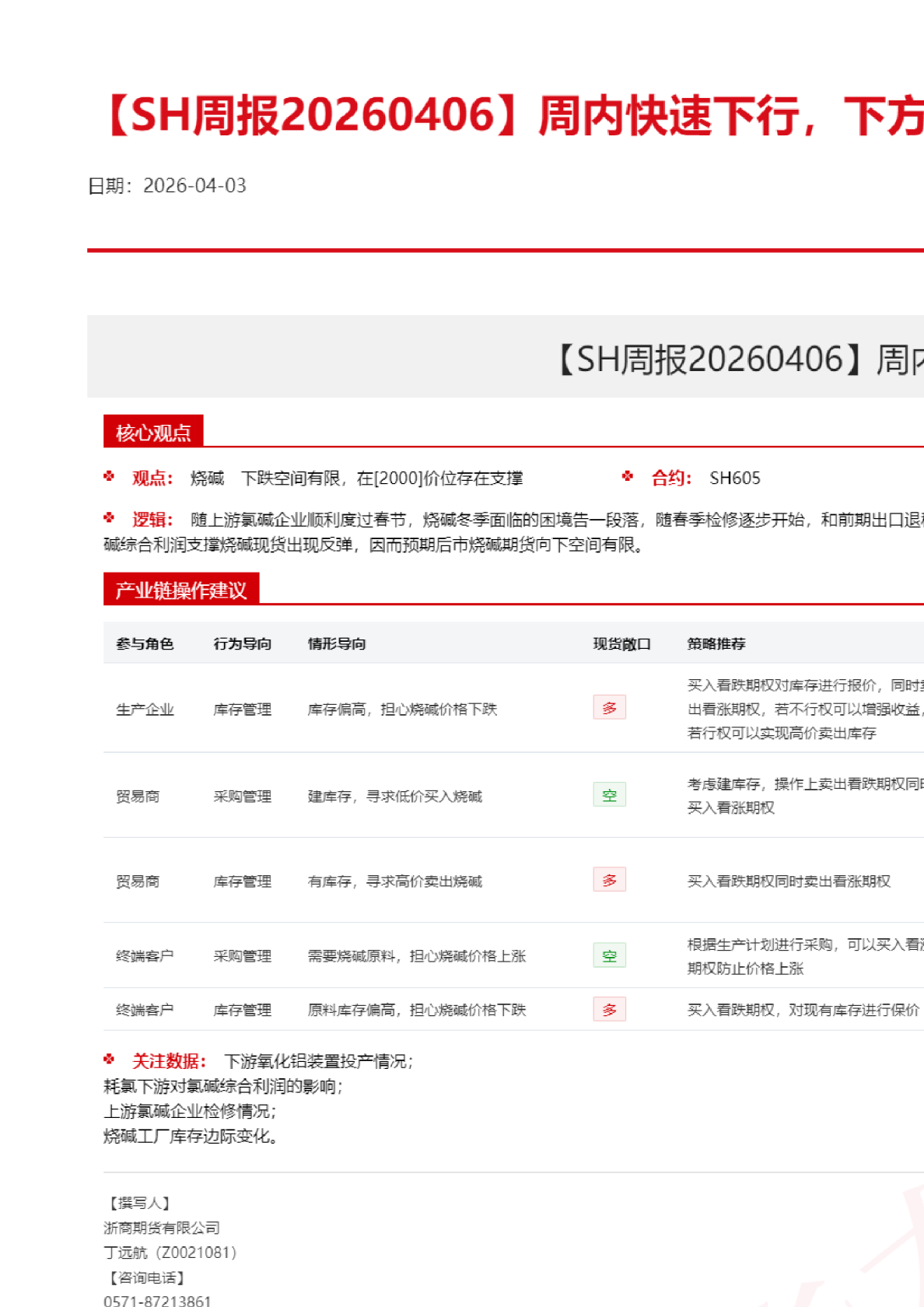Click the 生产企业 row cell
Viewport: 924px width, 1307px height.
[x=145, y=710]
